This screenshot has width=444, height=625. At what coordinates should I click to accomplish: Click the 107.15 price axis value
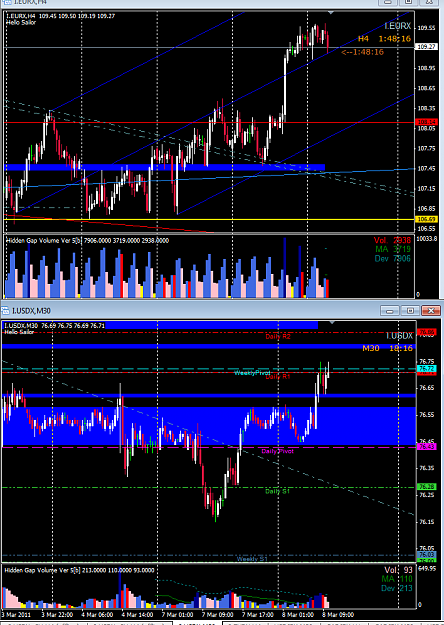pos(426,189)
